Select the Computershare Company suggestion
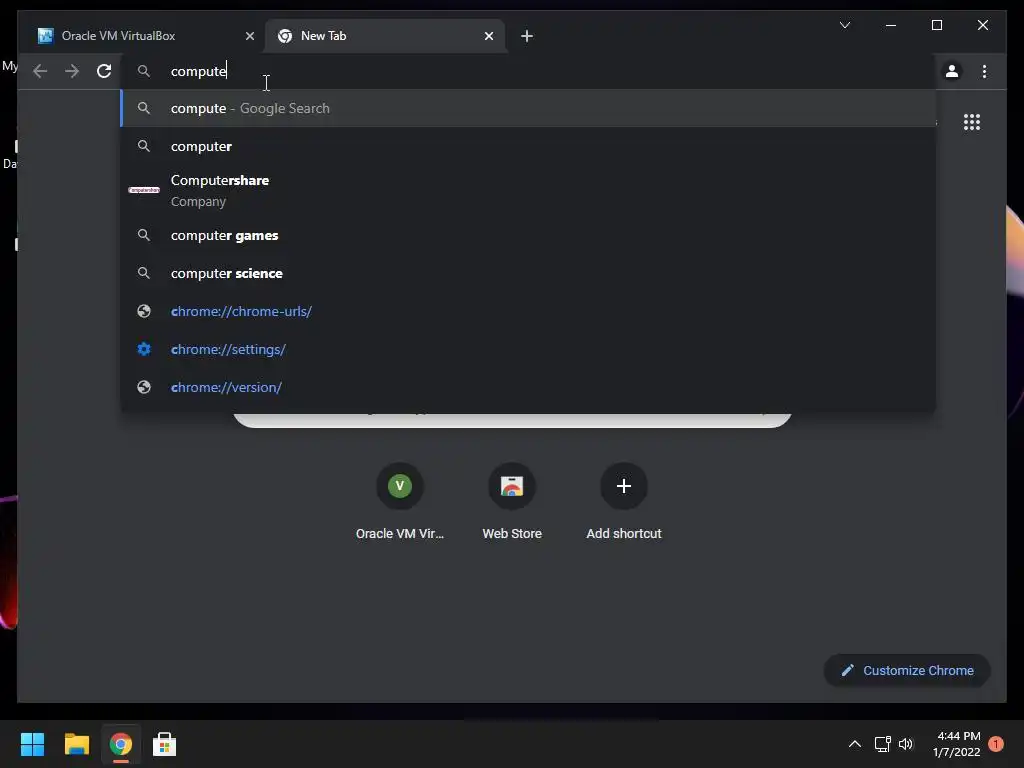 point(528,191)
